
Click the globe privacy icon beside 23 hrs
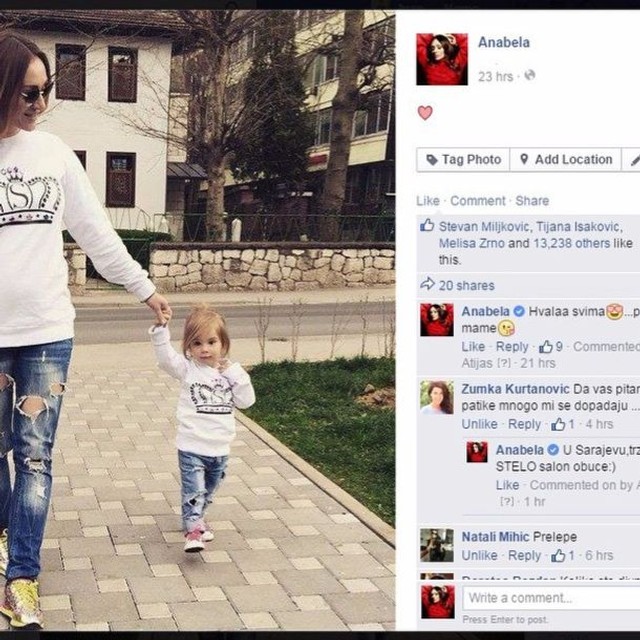529,76
